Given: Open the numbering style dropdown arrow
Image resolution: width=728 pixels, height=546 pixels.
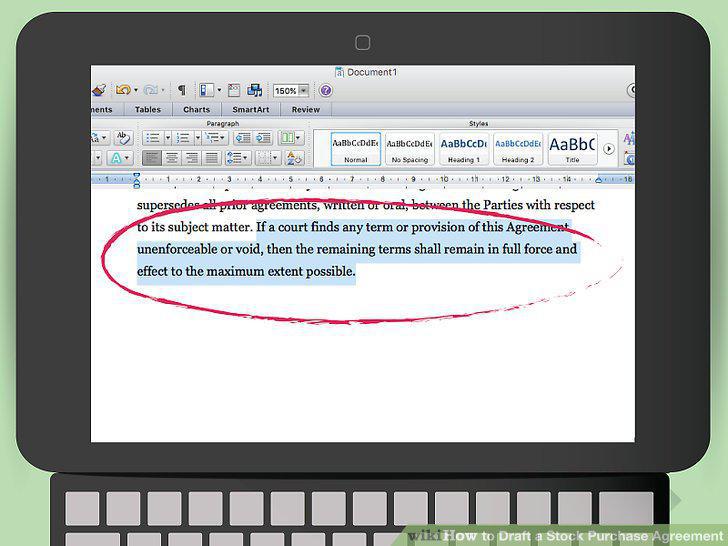Looking at the screenshot, I should [198, 138].
